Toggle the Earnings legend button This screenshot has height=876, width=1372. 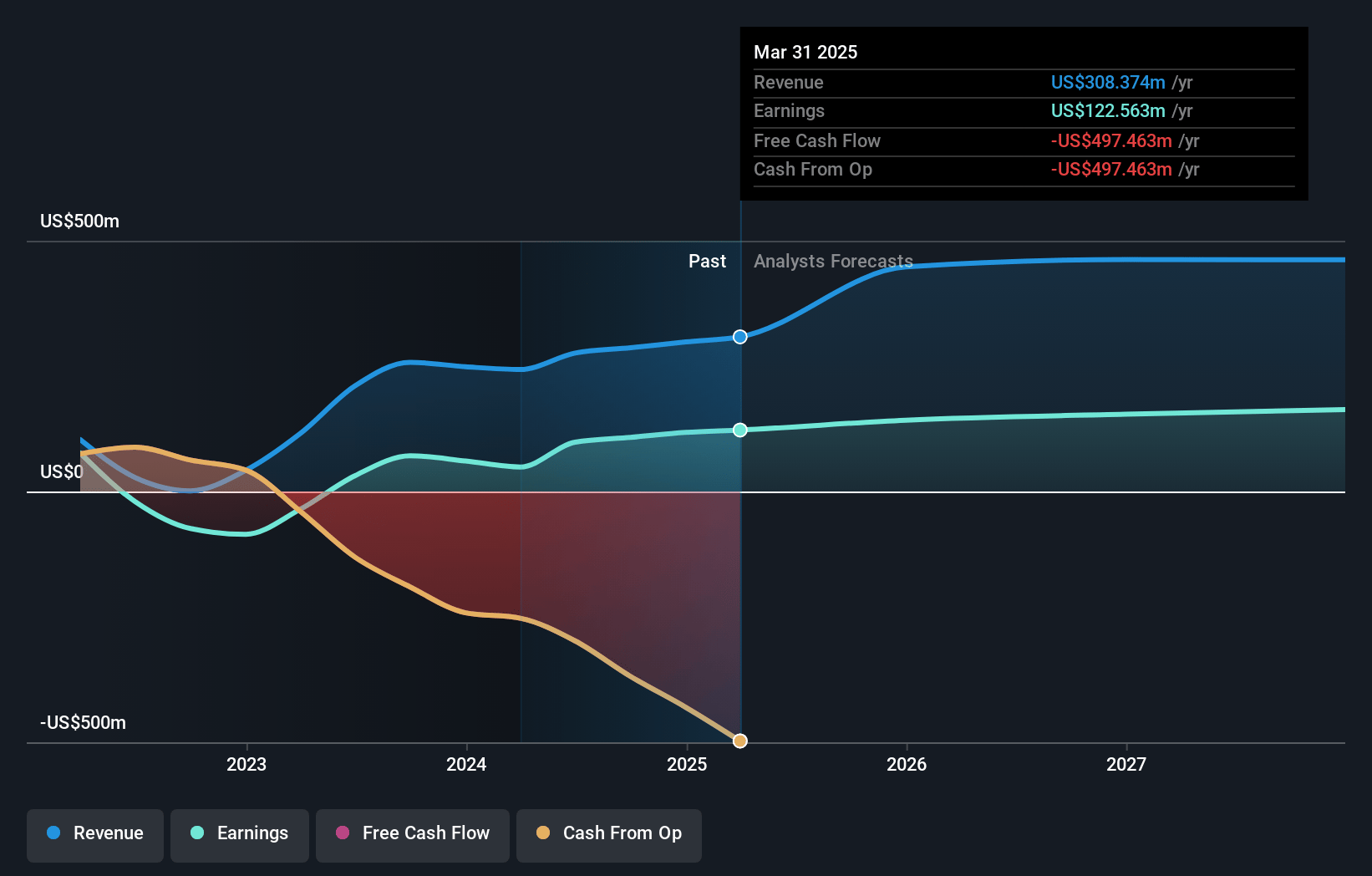click(240, 835)
